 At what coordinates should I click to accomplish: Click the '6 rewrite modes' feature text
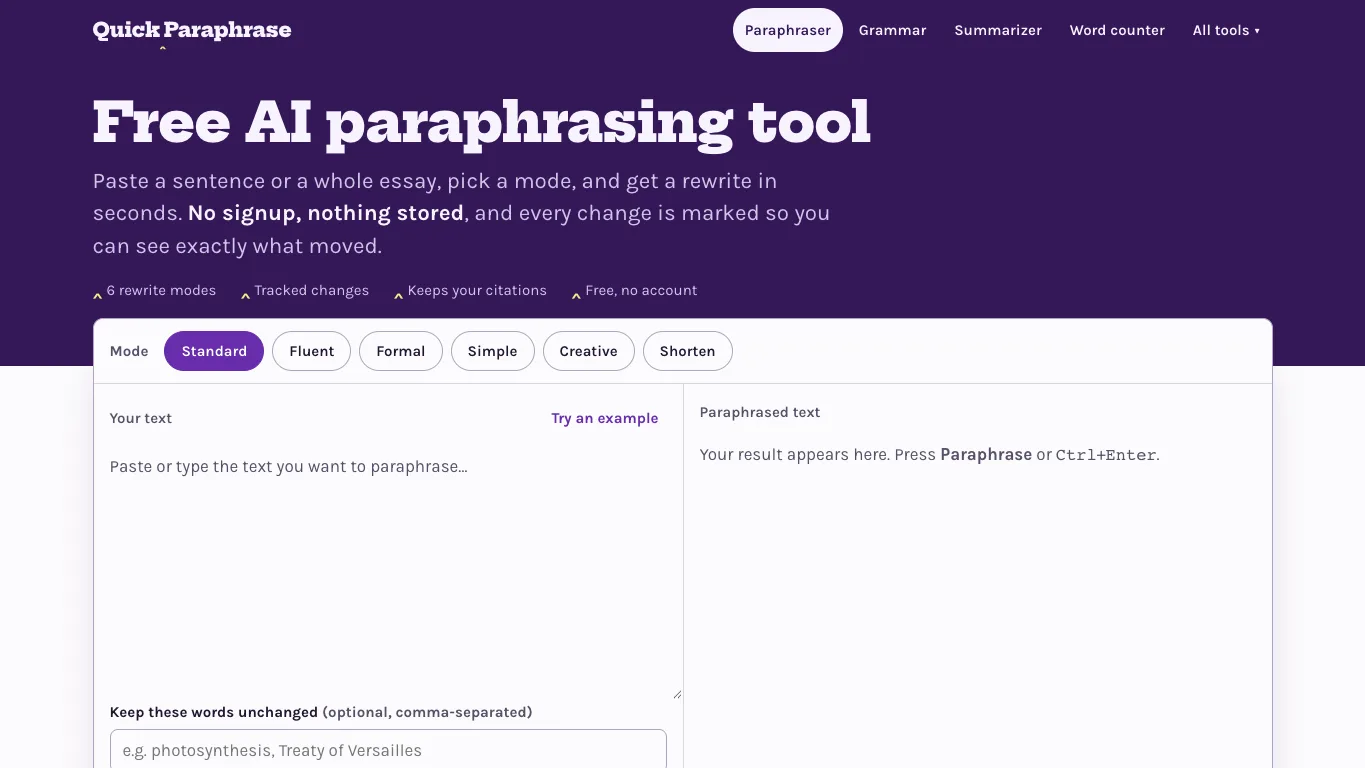(x=161, y=290)
